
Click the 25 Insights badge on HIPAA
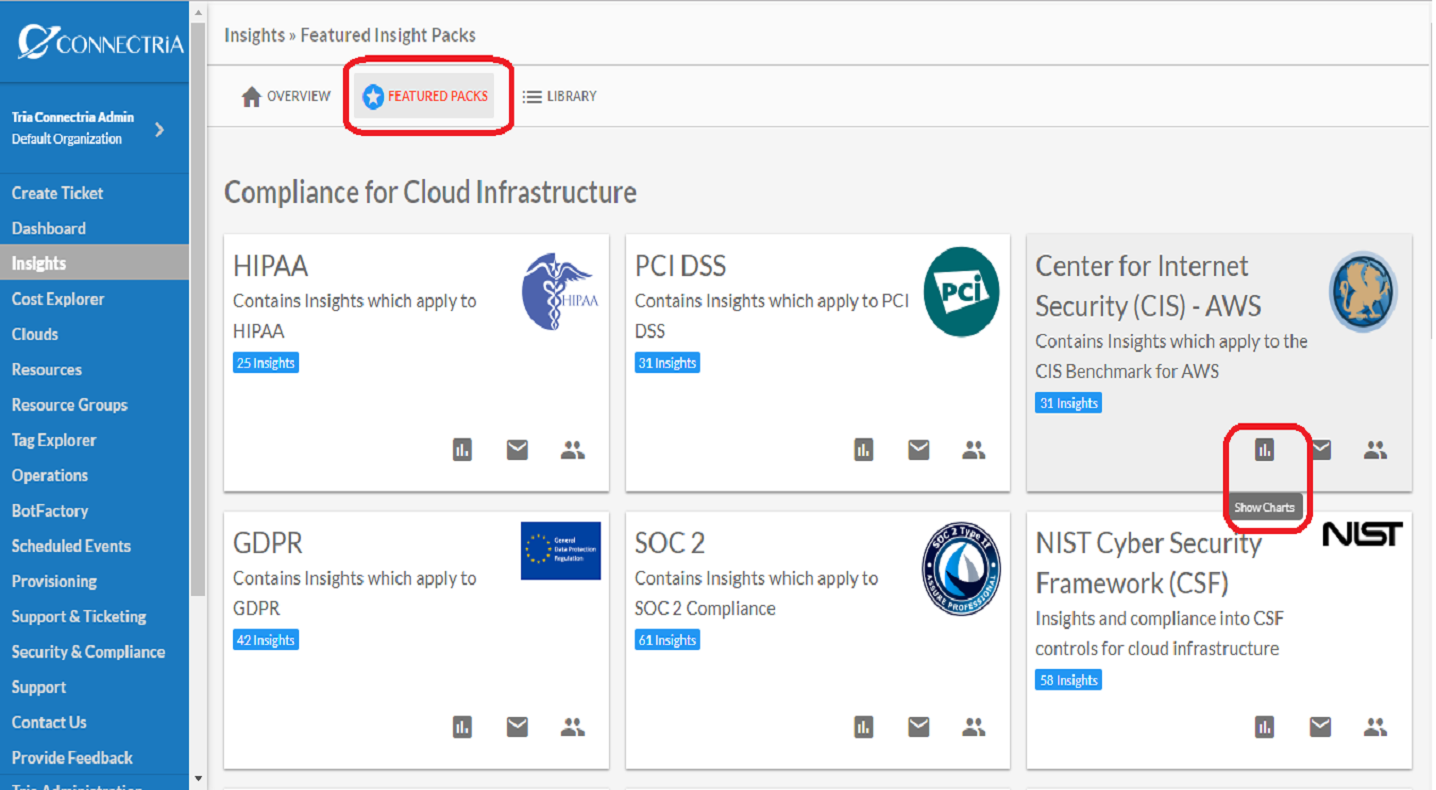[x=266, y=363]
